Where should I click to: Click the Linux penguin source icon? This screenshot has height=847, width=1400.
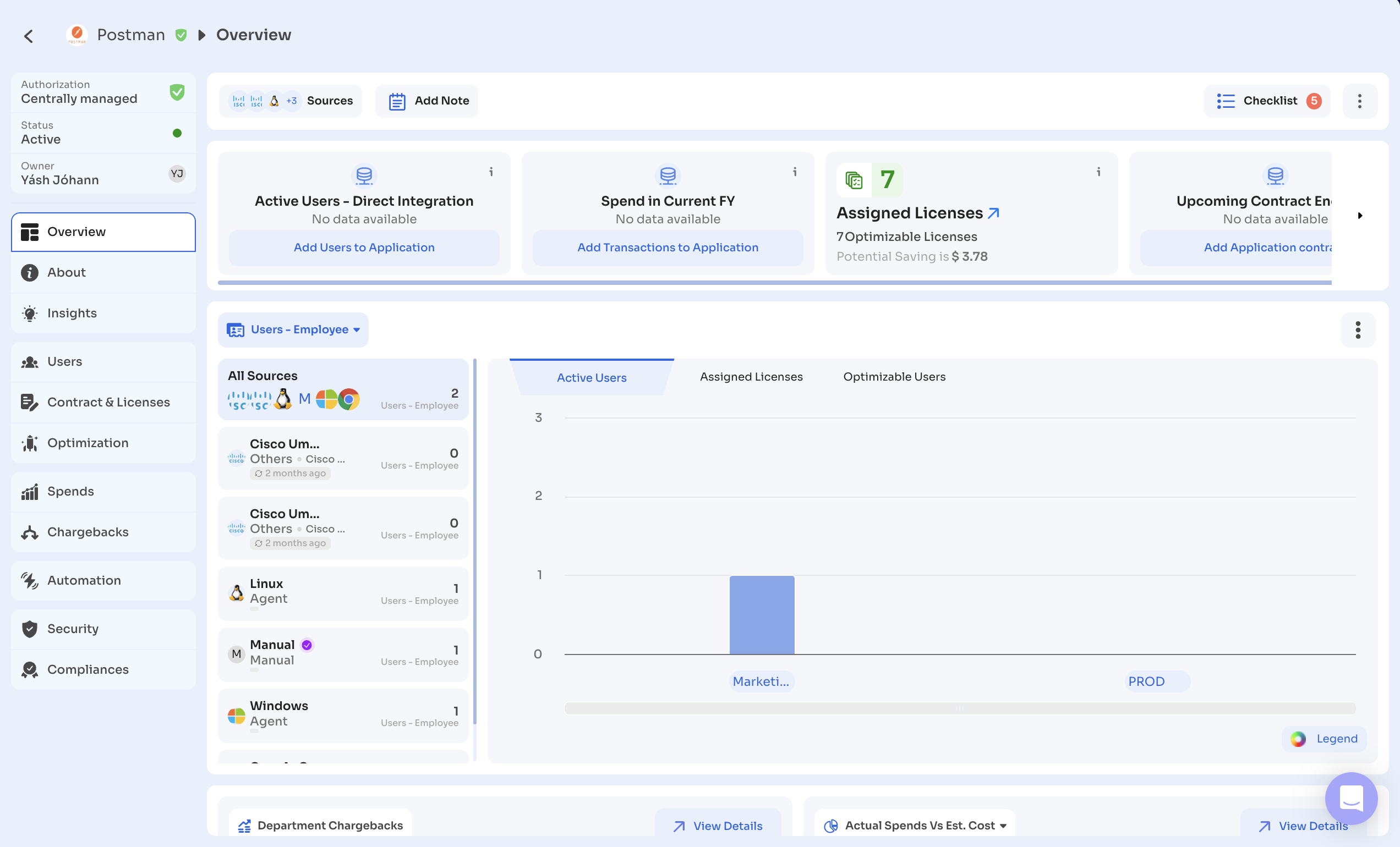tap(237, 594)
